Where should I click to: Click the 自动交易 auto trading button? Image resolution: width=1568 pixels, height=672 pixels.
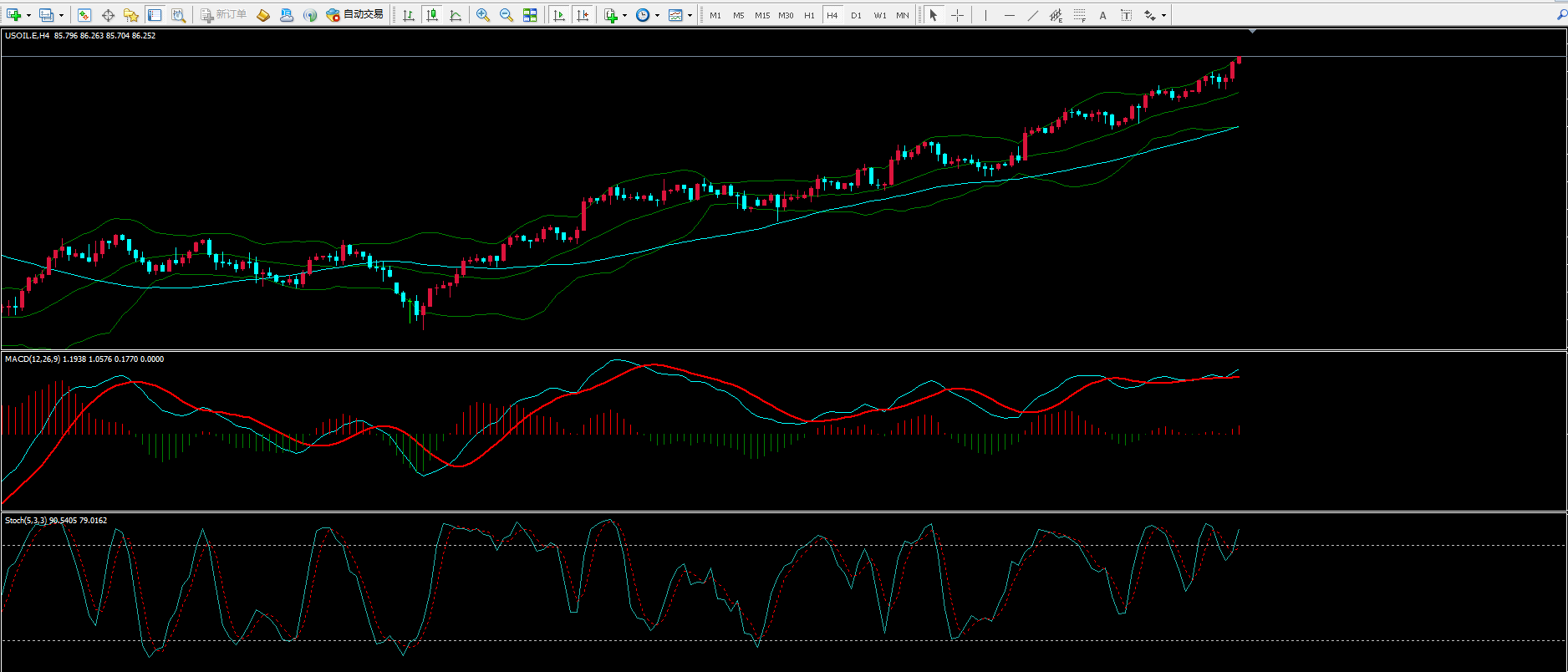click(355, 15)
